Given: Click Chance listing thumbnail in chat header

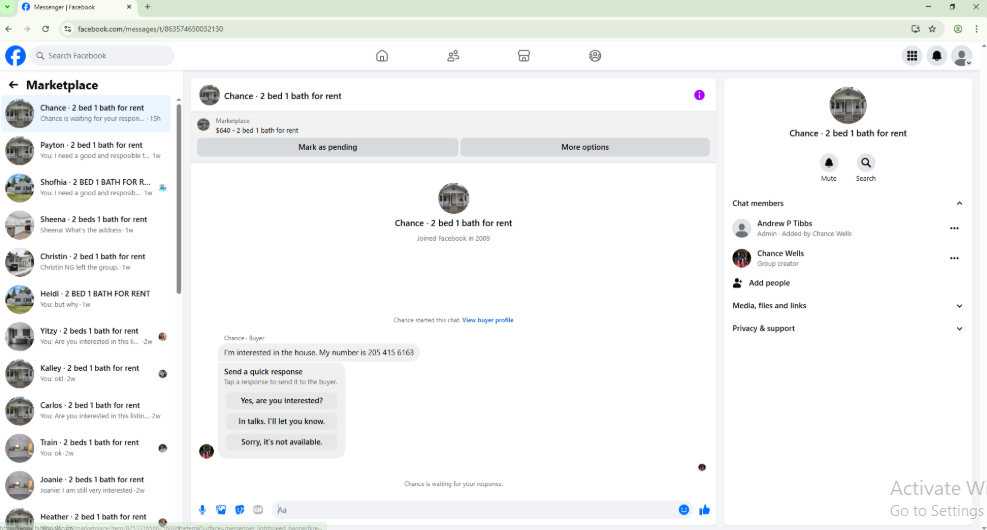Looking at the screenshot, I should [210, 96].
